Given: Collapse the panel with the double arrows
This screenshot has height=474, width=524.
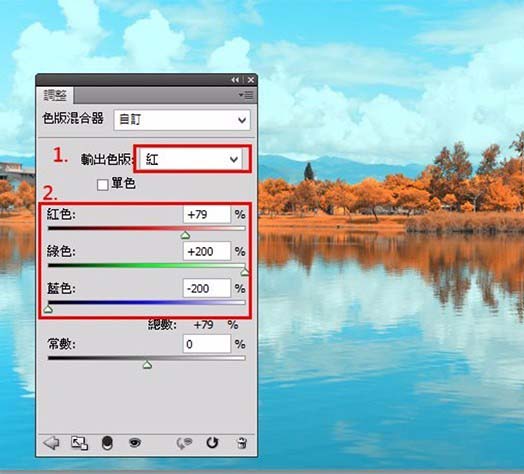Looking at the screenshot, I should [235, 80].
